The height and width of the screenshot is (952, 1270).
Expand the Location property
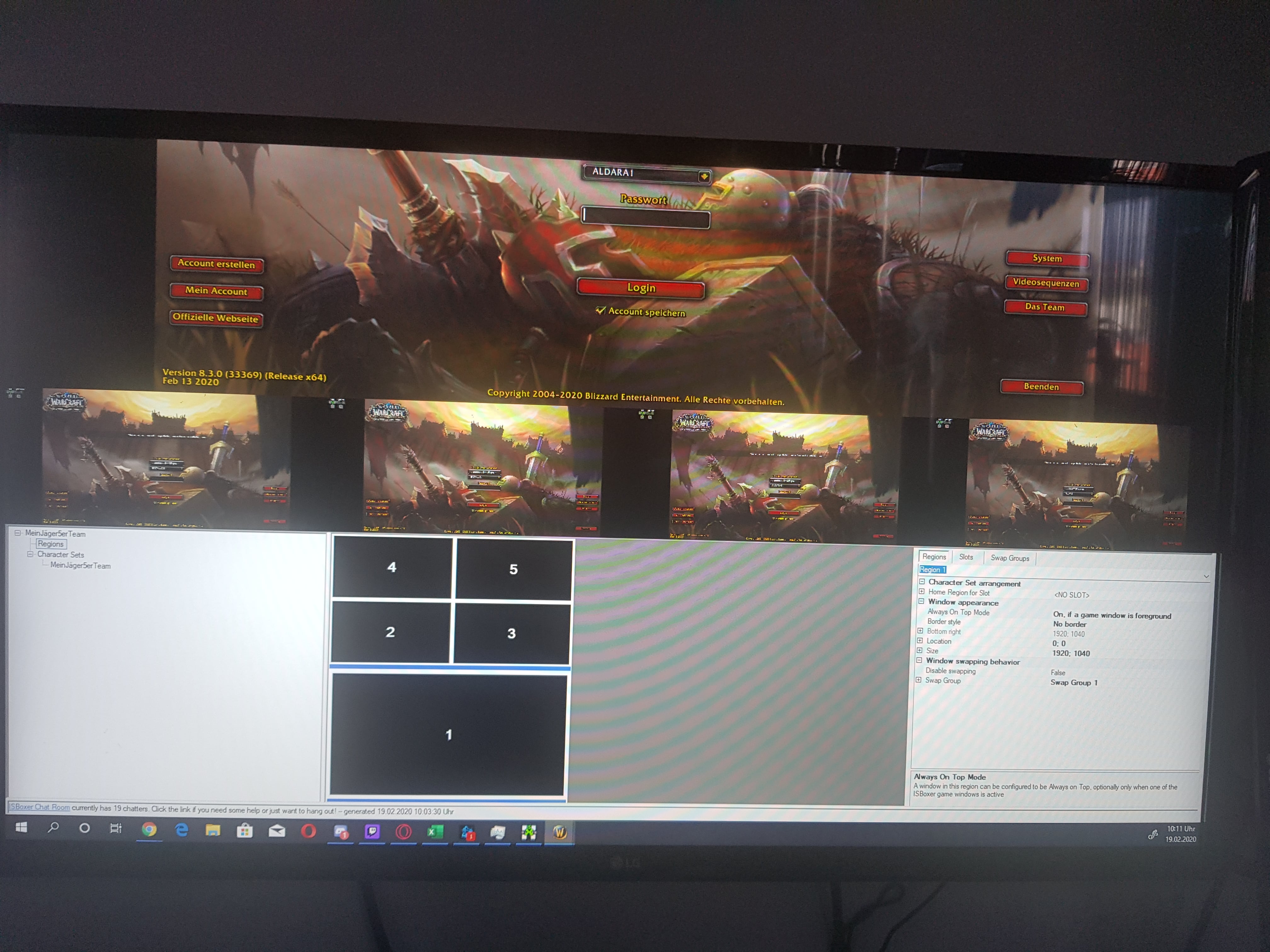(920, 640)
